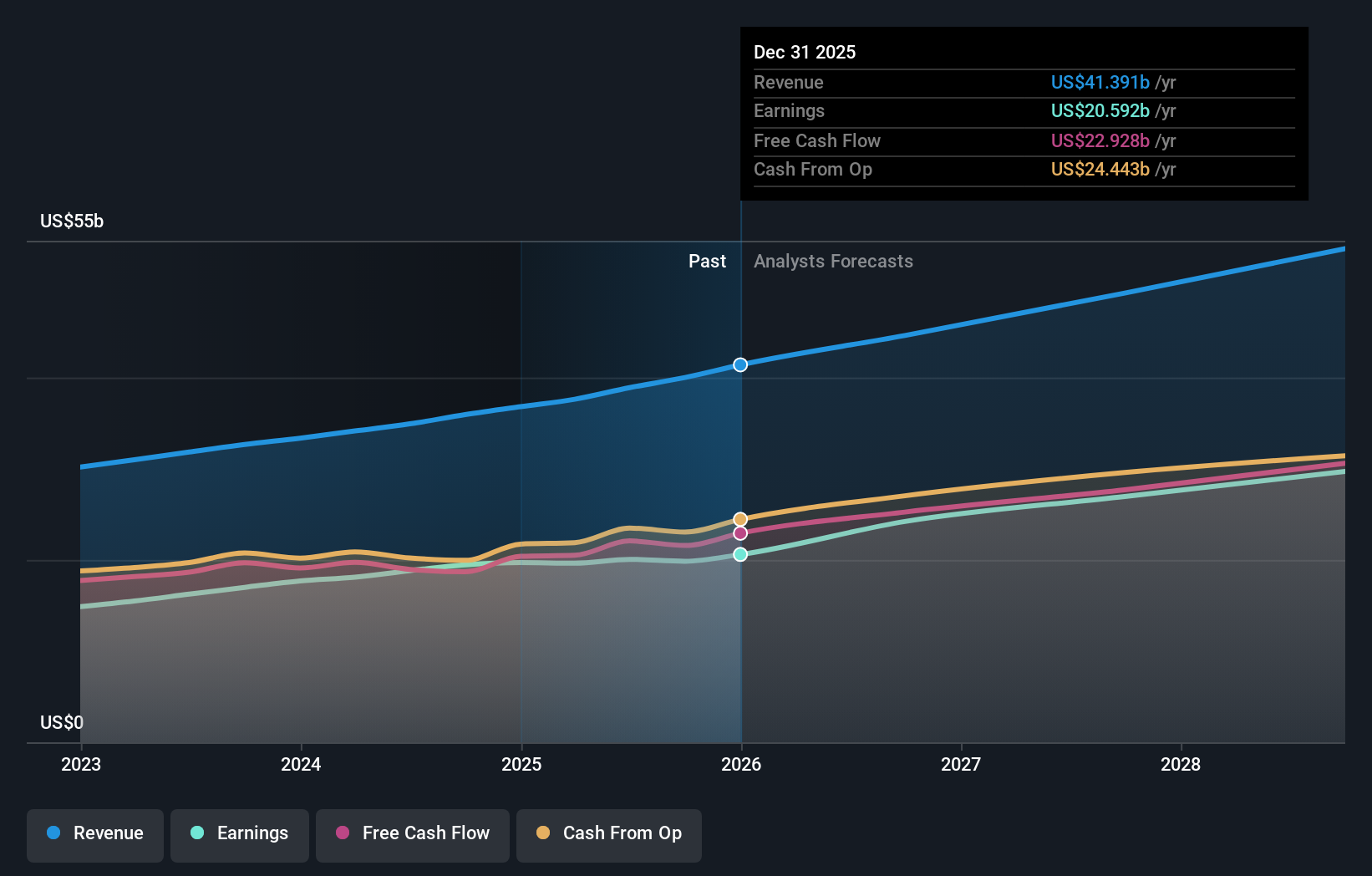Toggle the Revenue series visibility

pos(94,833)
